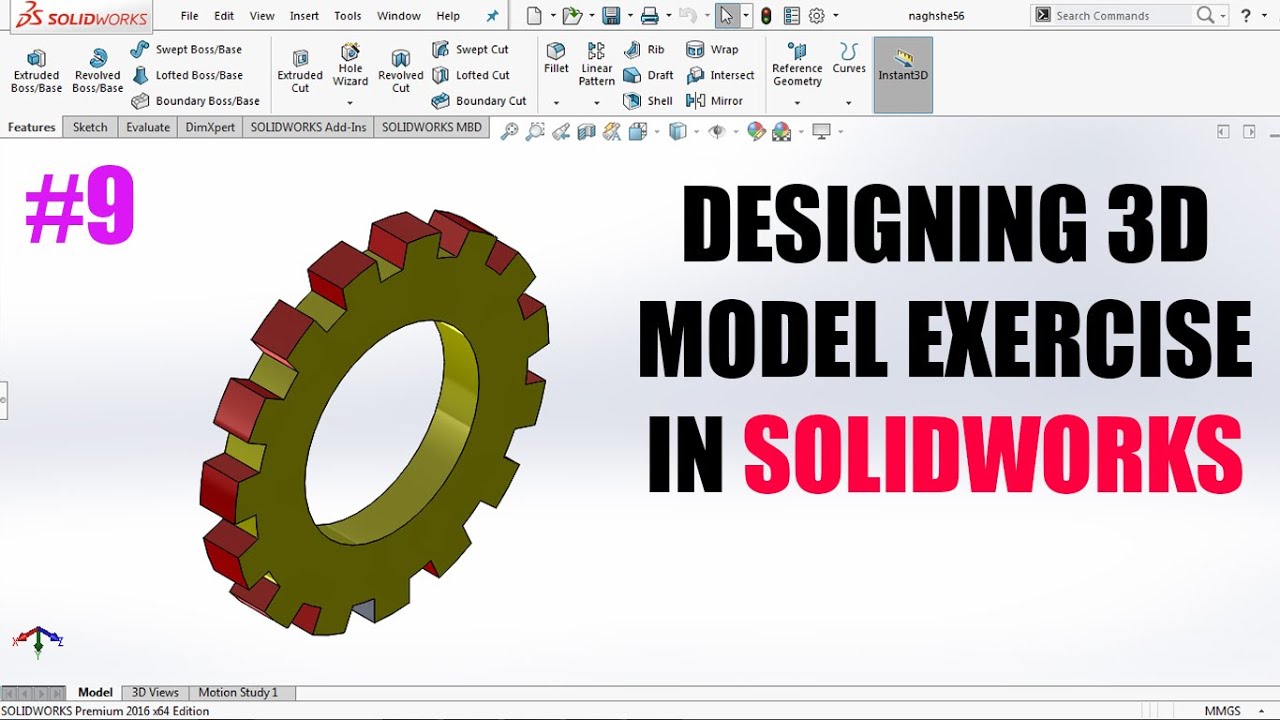Open the Tools menu

(348, 16)
